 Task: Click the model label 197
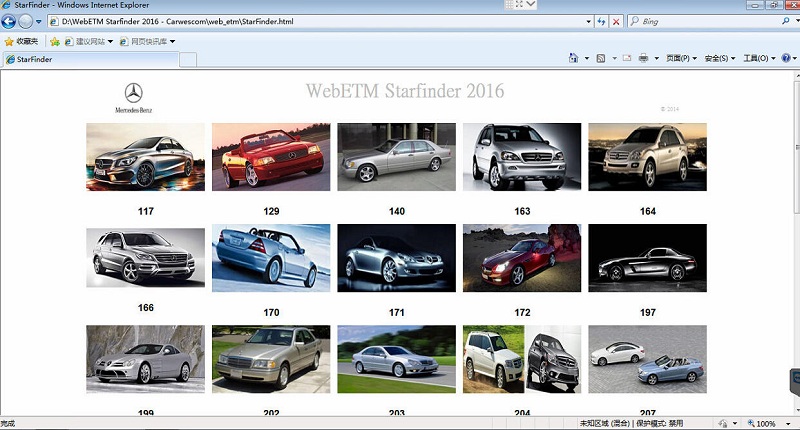pos(647,312)
